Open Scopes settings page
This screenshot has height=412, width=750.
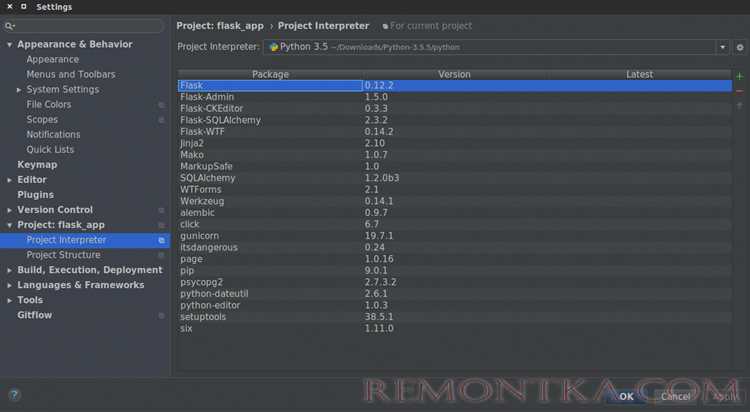coord(42,120)
